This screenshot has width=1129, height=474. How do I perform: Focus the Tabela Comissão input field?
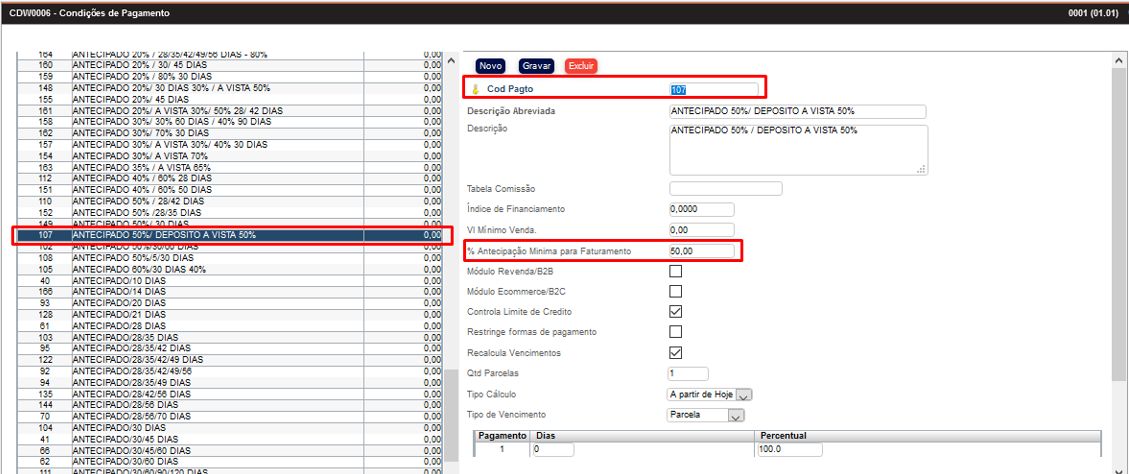click(725, 188)
